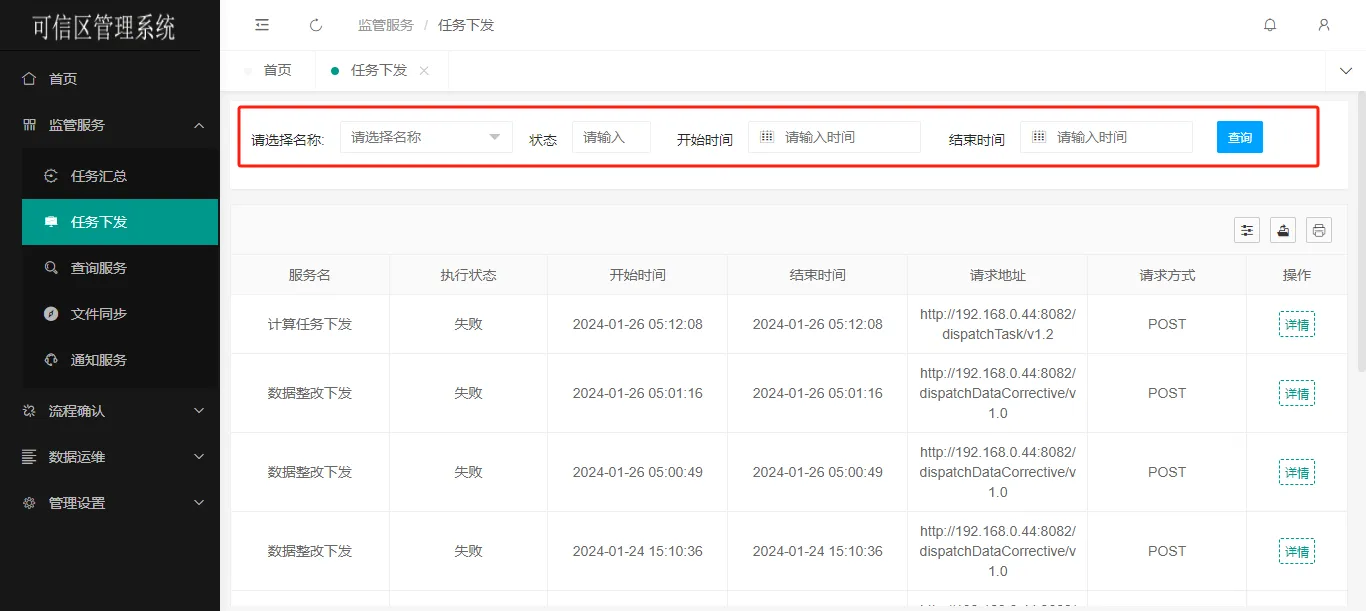The image size is (1366, 611).
Task: Open the tab options dropdown arrow
Action: (1345, 70)
